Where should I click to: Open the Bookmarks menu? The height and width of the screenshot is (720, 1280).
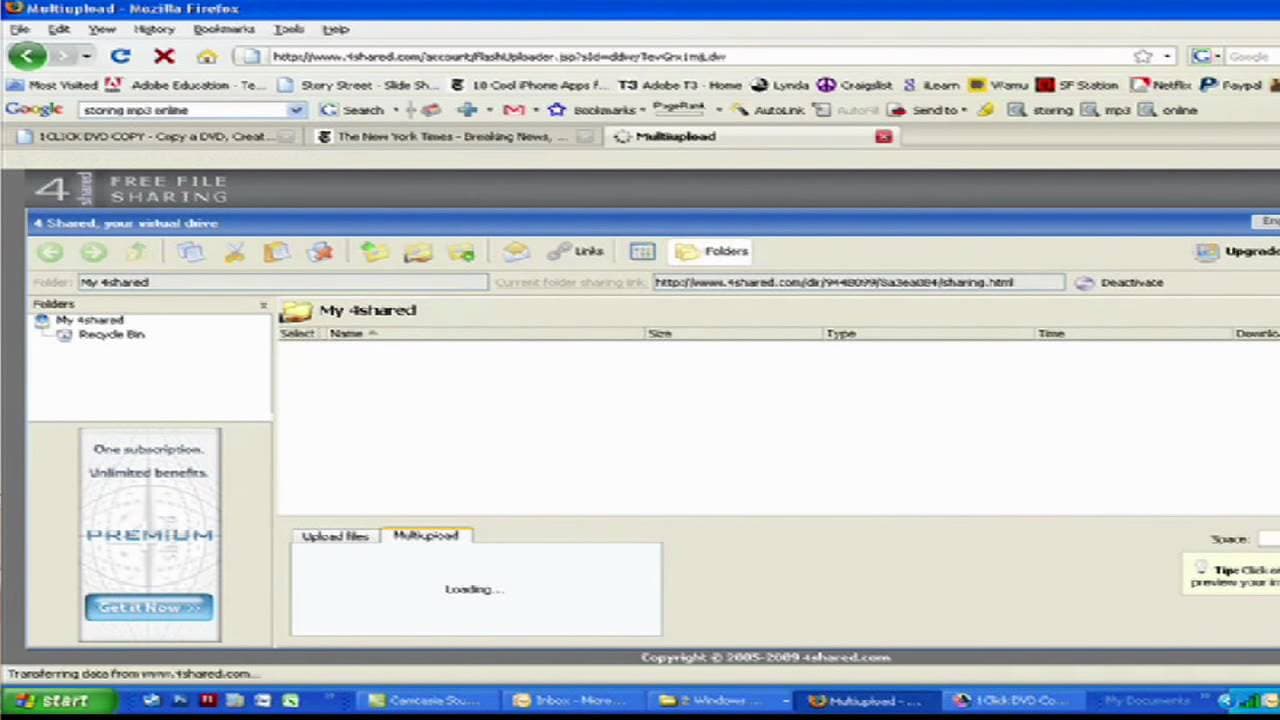click(x=224, y=30)
